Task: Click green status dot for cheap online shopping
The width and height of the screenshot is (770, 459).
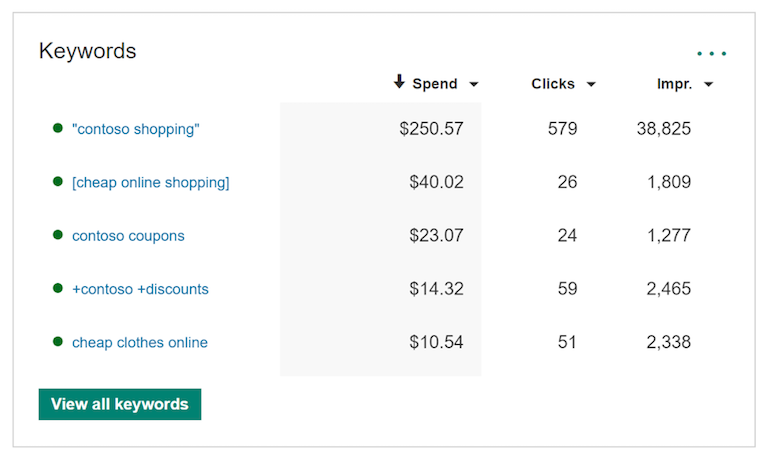Action: [58, 182]
